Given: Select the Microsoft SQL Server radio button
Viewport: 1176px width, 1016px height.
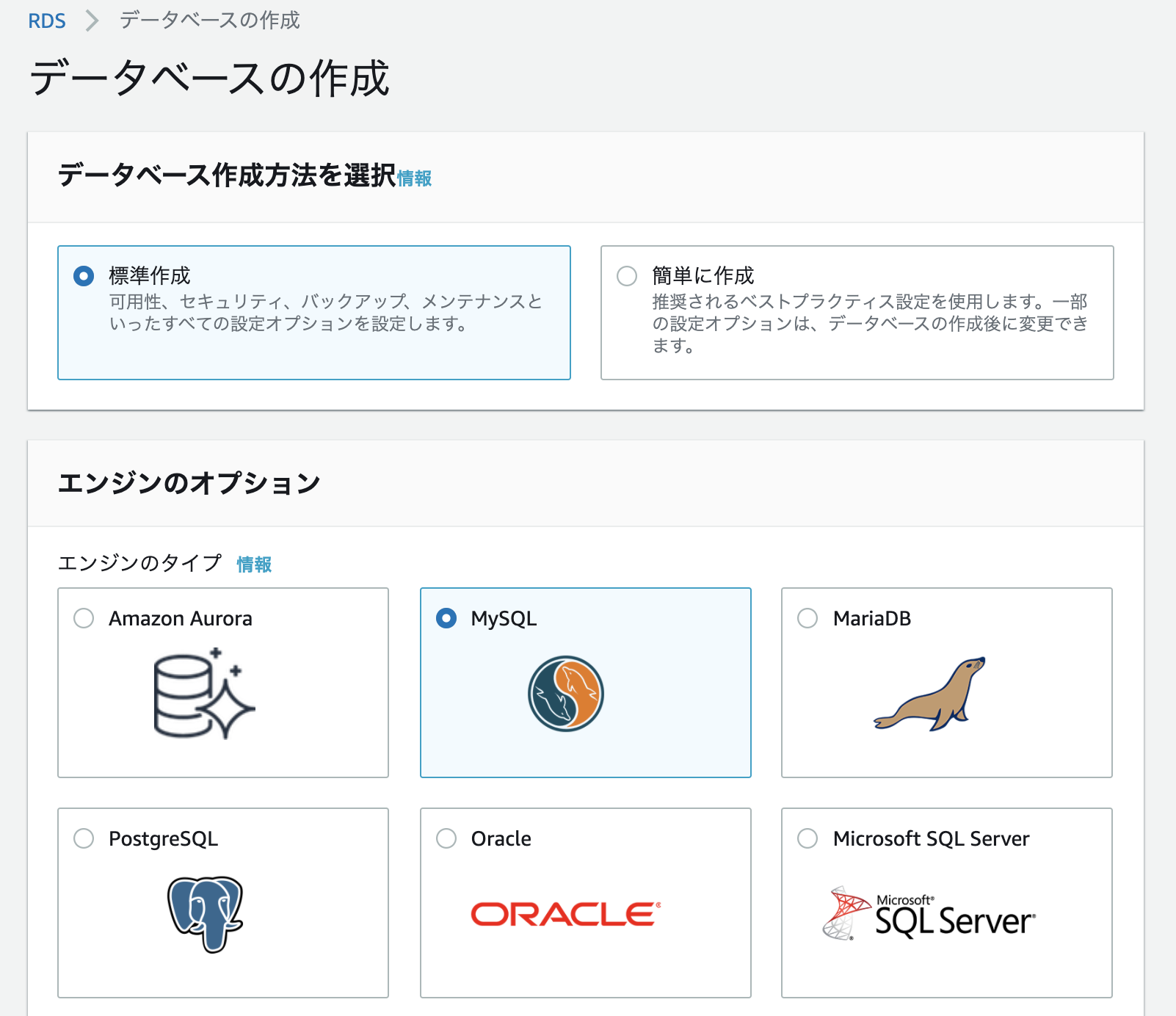Looking at the screenshot, I should coord(807,839).
